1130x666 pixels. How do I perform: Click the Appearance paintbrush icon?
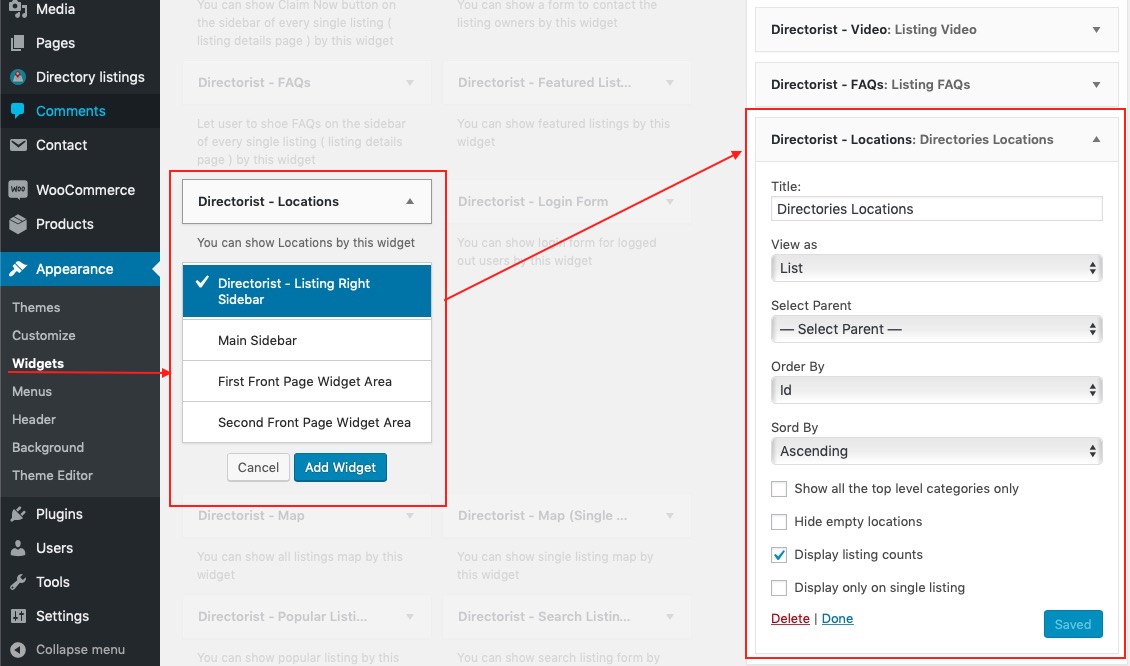pos(18,269)
